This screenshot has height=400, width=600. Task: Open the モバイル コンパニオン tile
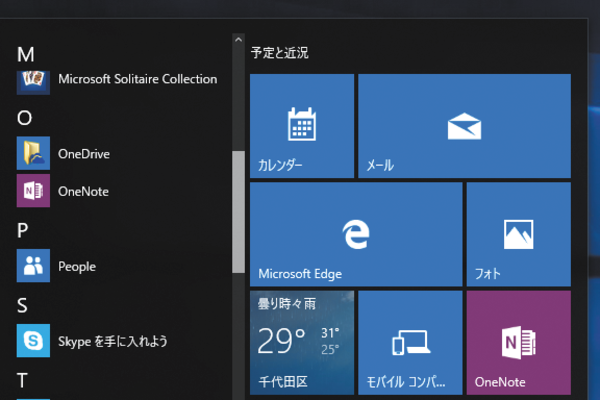coord(410,343)
